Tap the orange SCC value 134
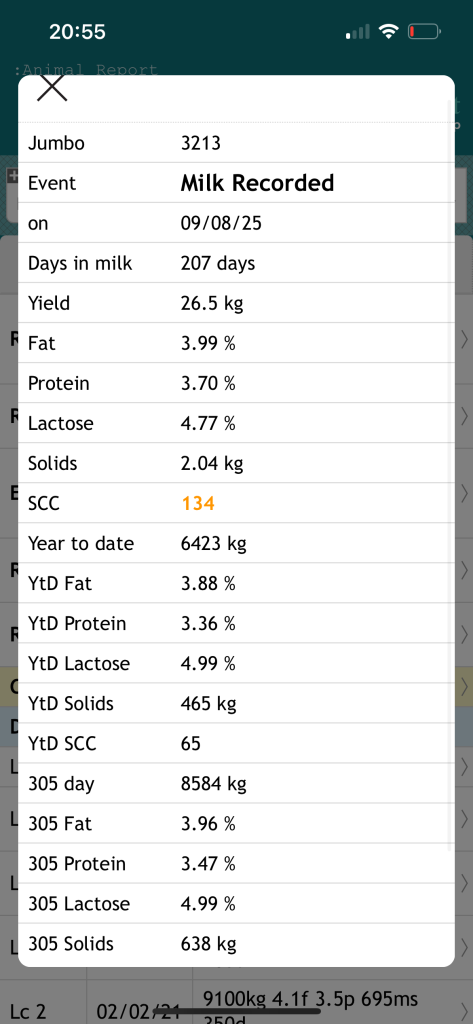Screen dimensions: 473x1024 (198, 504)
